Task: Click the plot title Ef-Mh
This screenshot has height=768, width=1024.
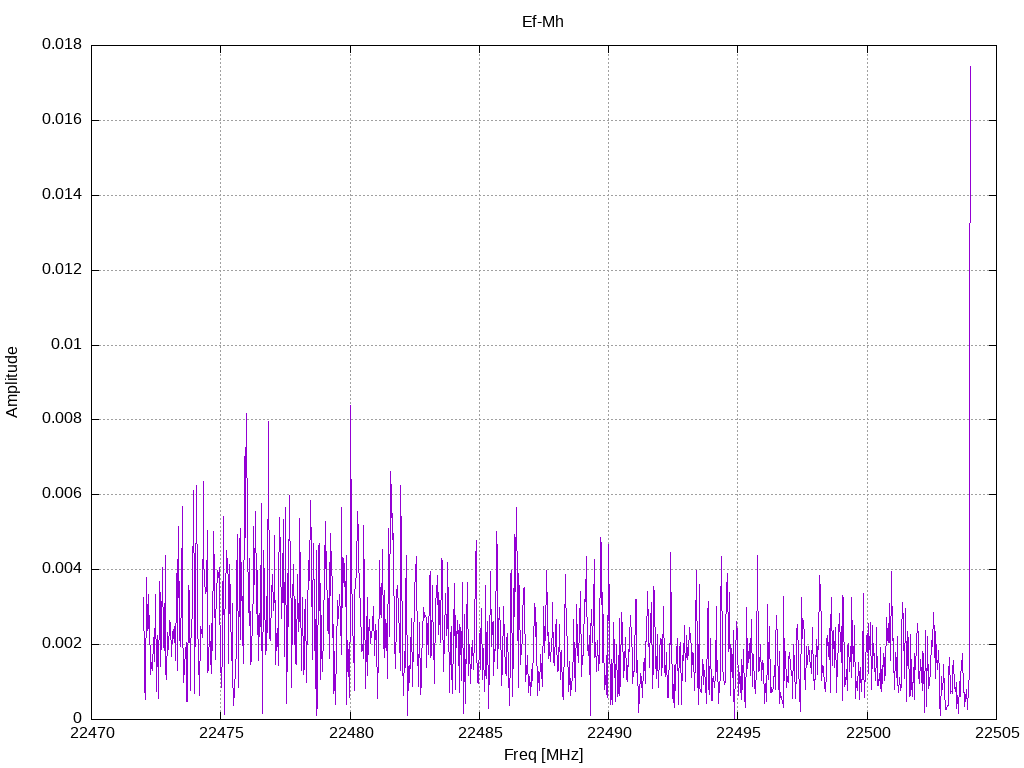Action: coord(543,21)
